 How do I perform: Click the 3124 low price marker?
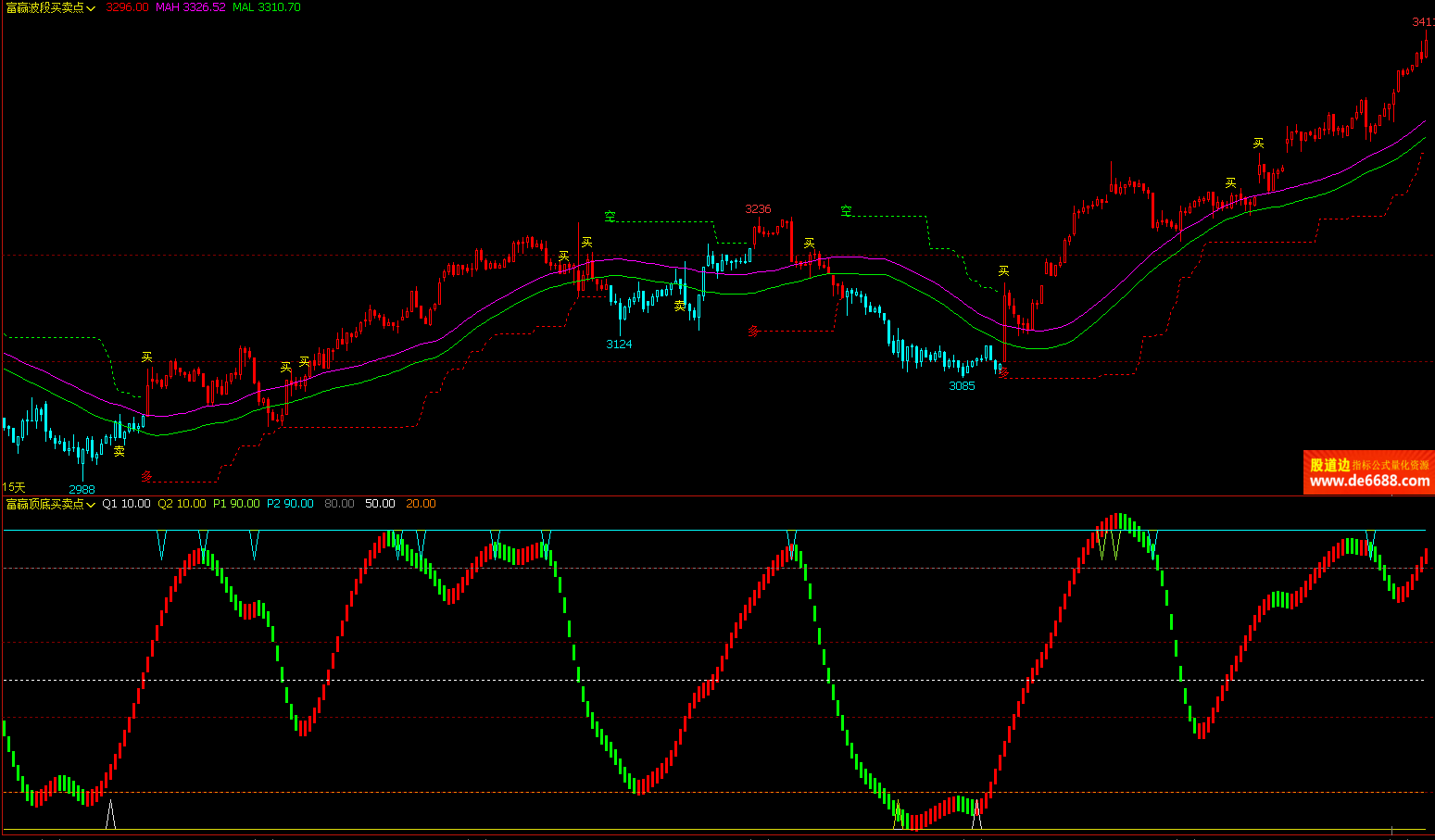(x=619, y=345)
